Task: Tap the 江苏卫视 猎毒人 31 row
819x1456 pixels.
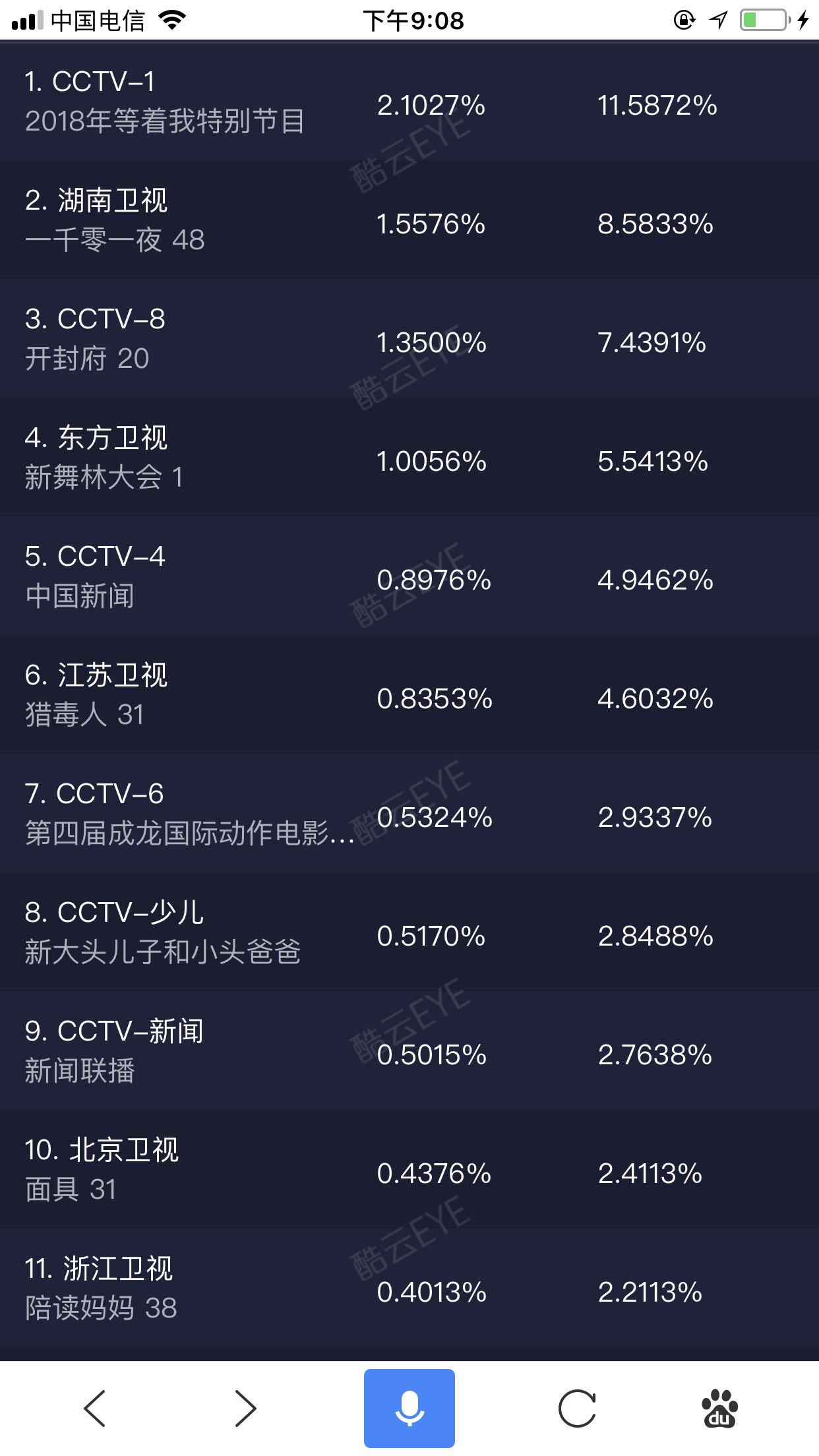Action: pyautogui.click(x=409, y=694)
